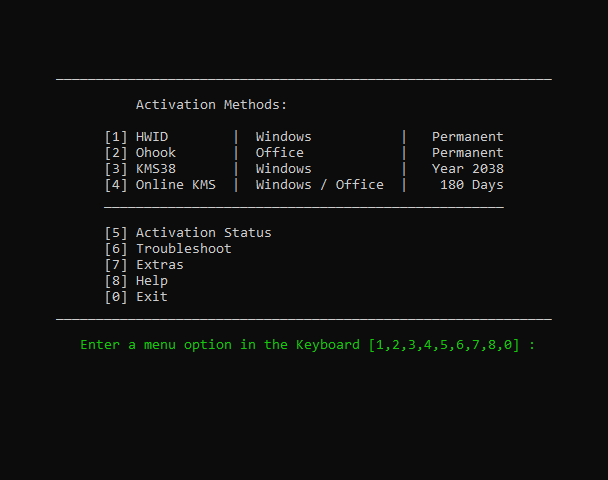
Task: Click 'Windows' in the HWID row
Action: (283, 137)
